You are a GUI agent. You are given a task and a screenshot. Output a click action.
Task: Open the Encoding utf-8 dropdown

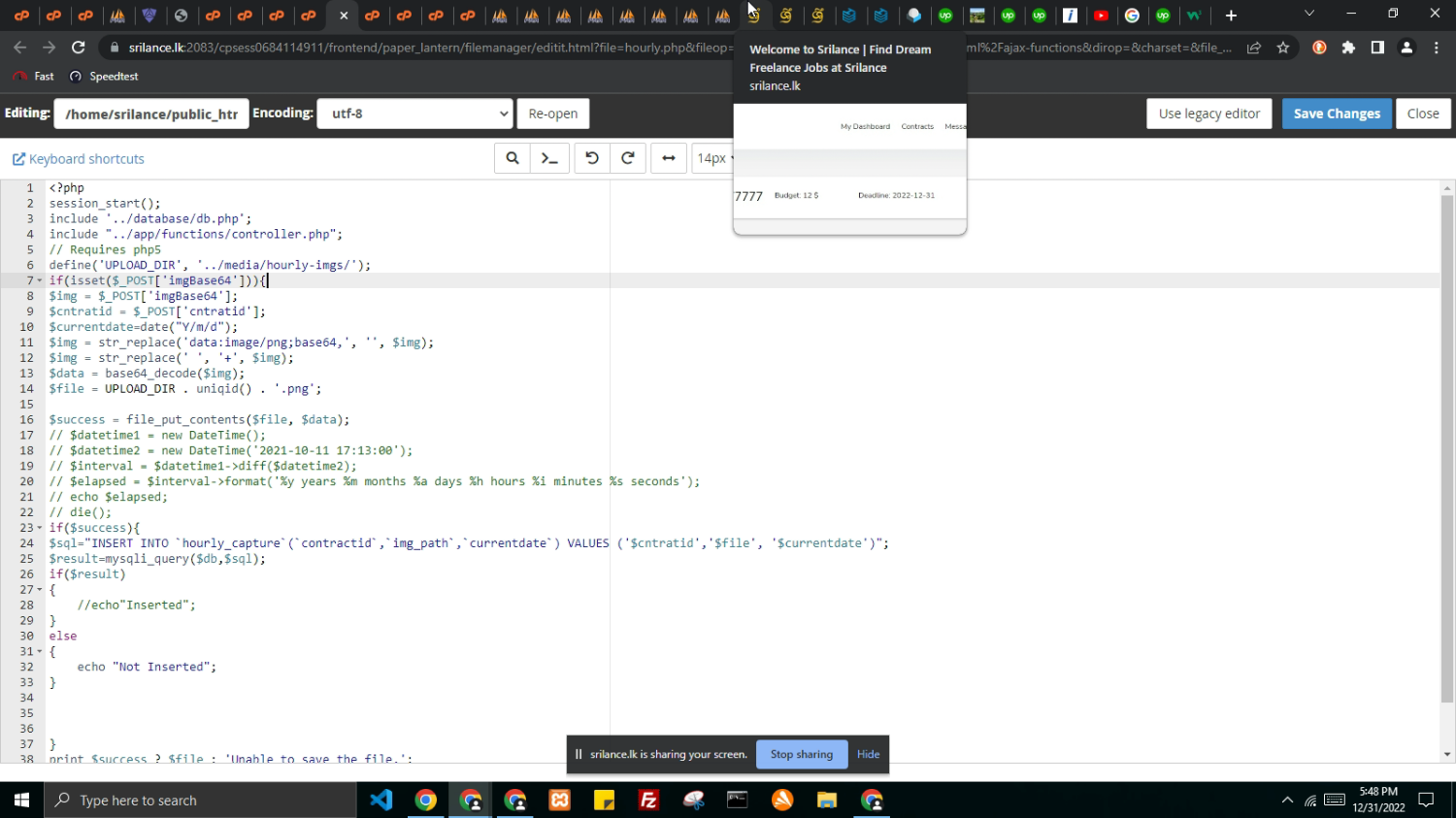415,114
